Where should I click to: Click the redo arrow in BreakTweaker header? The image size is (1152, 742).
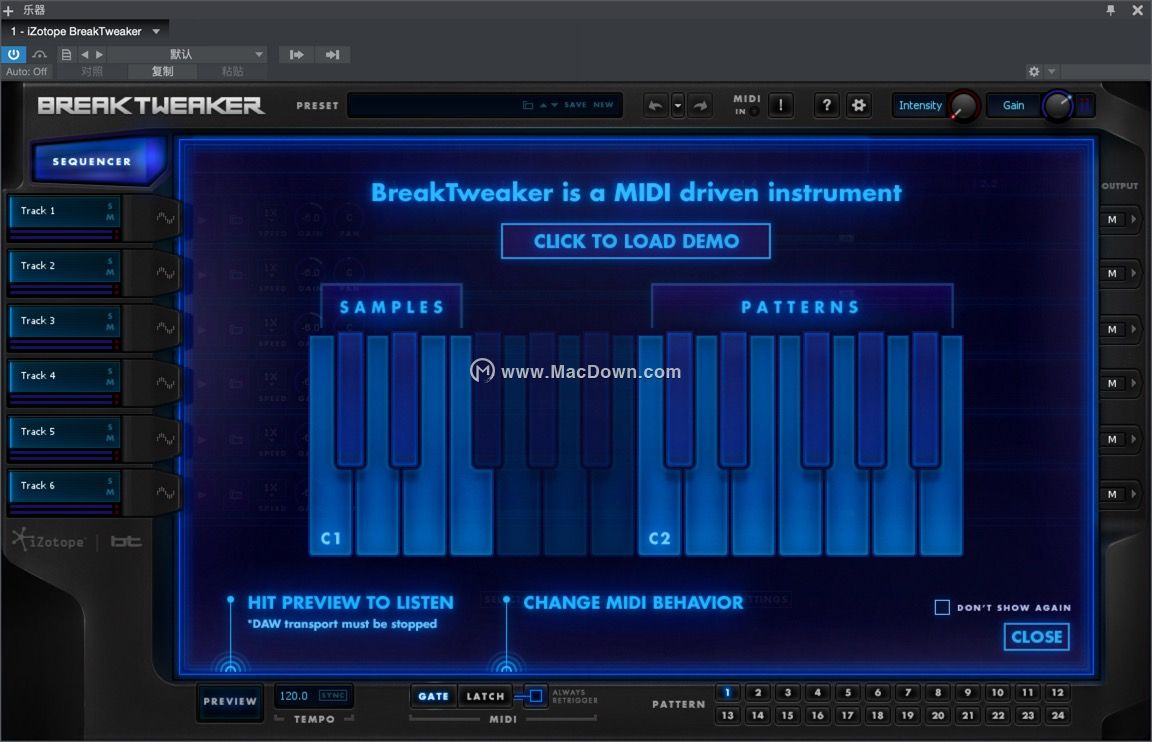pos(701,106)
